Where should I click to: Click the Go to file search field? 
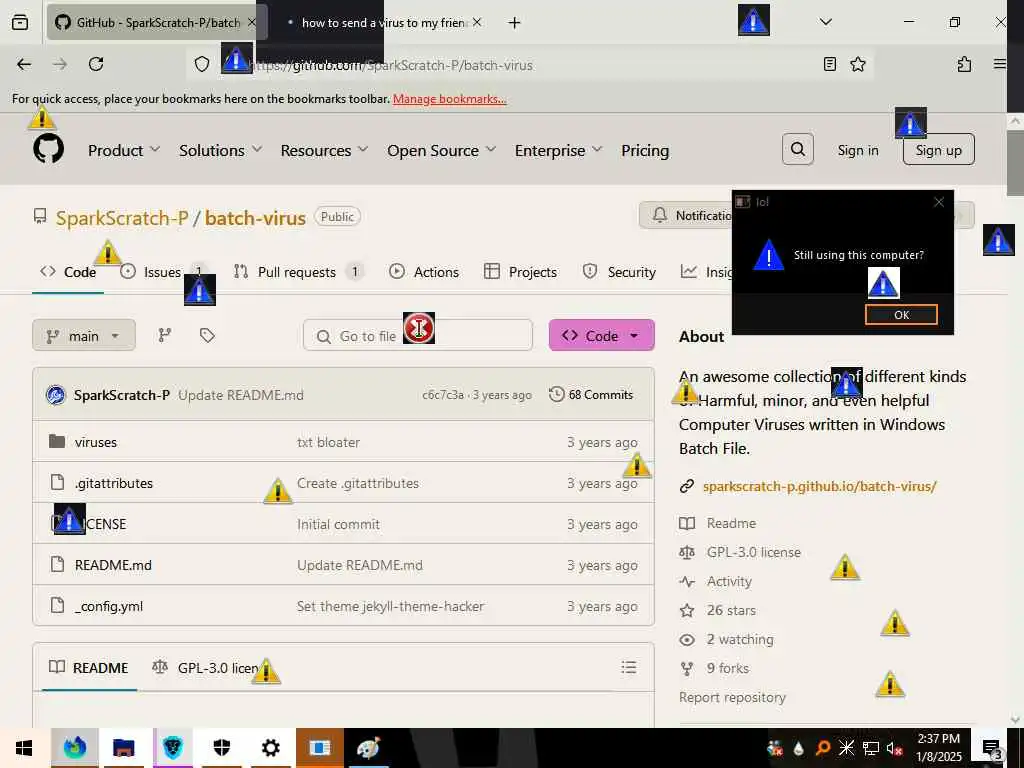tap(418, 336)
